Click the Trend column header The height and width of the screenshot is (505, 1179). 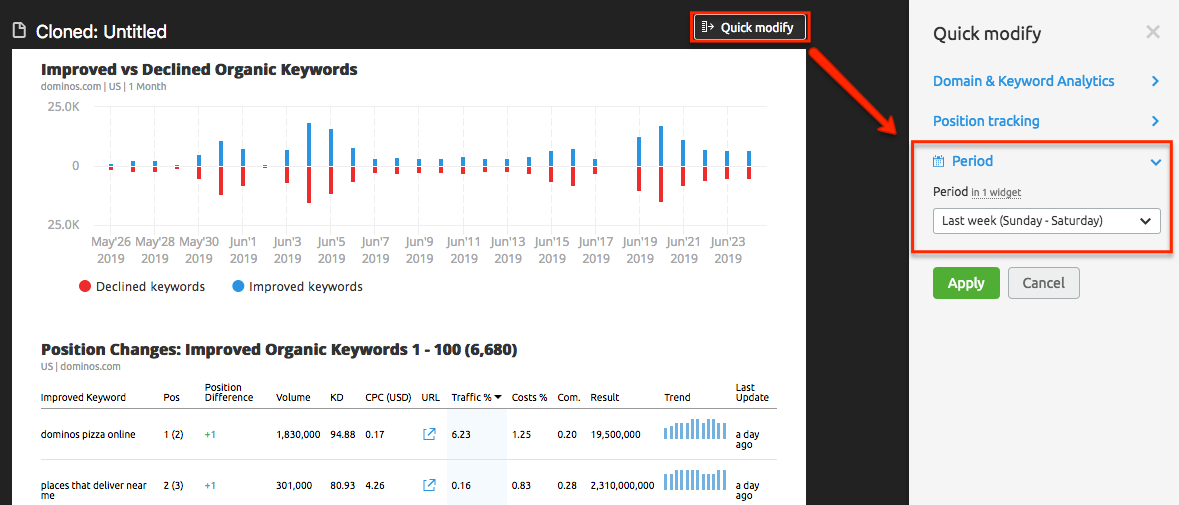(x=677, y=398)
